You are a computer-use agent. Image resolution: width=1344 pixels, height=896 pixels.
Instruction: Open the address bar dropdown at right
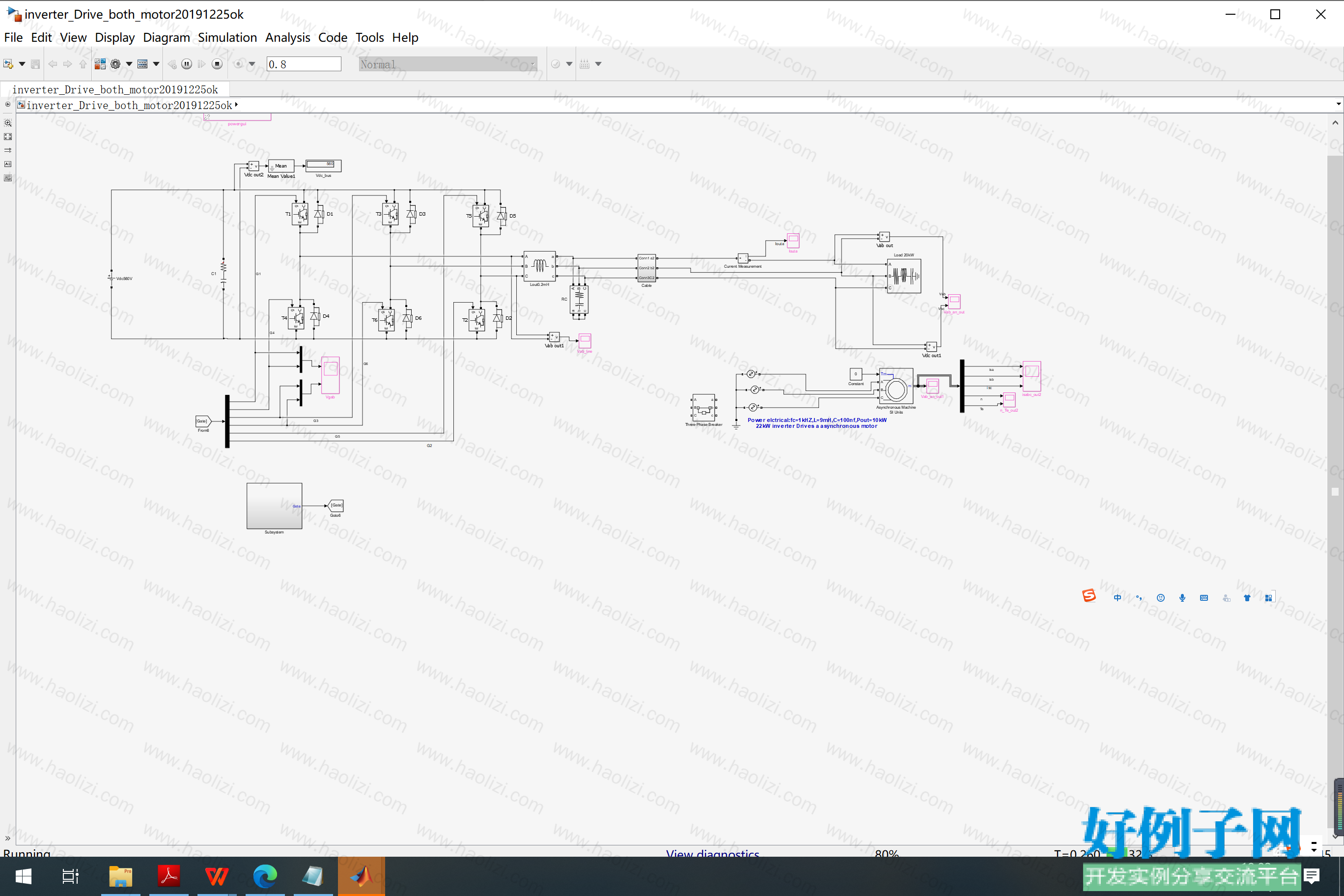pyautogui.click(x=1338, y=105)
